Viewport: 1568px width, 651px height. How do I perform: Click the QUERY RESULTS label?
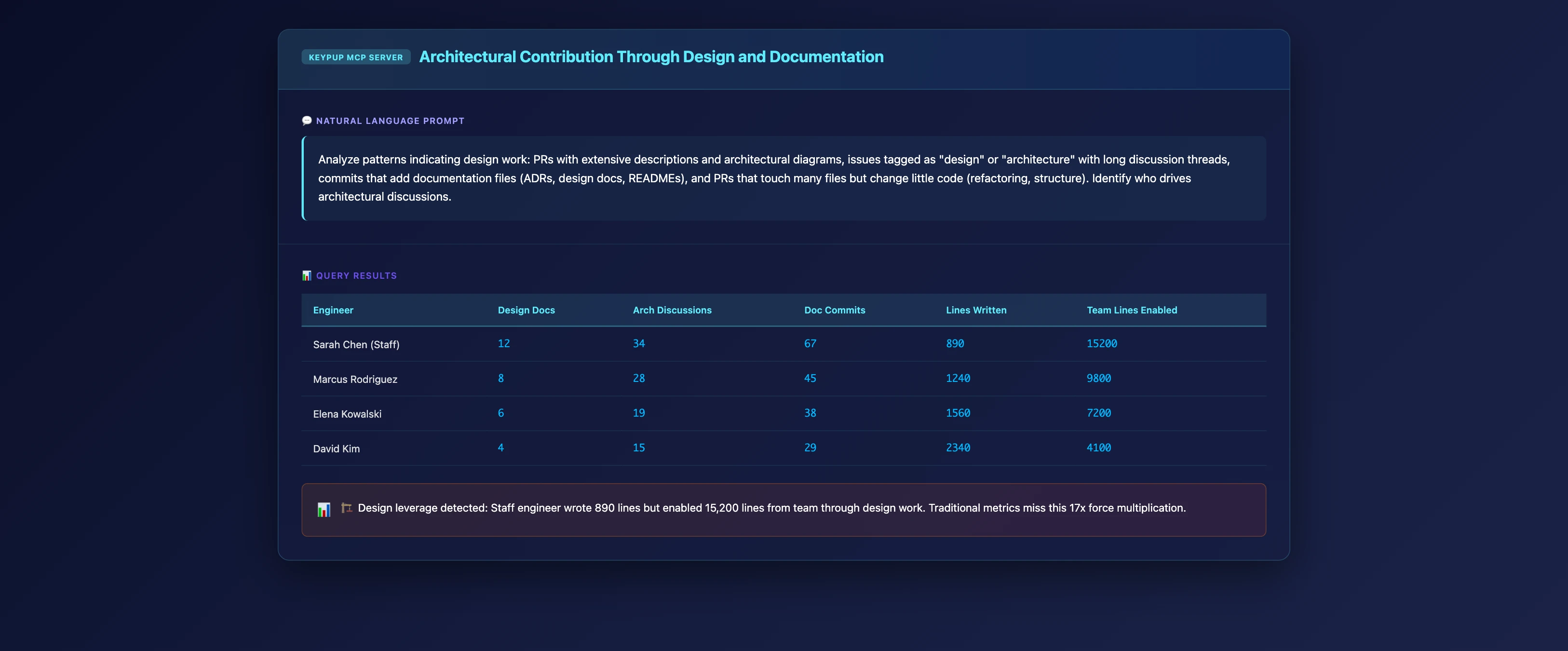click(356, 275)
